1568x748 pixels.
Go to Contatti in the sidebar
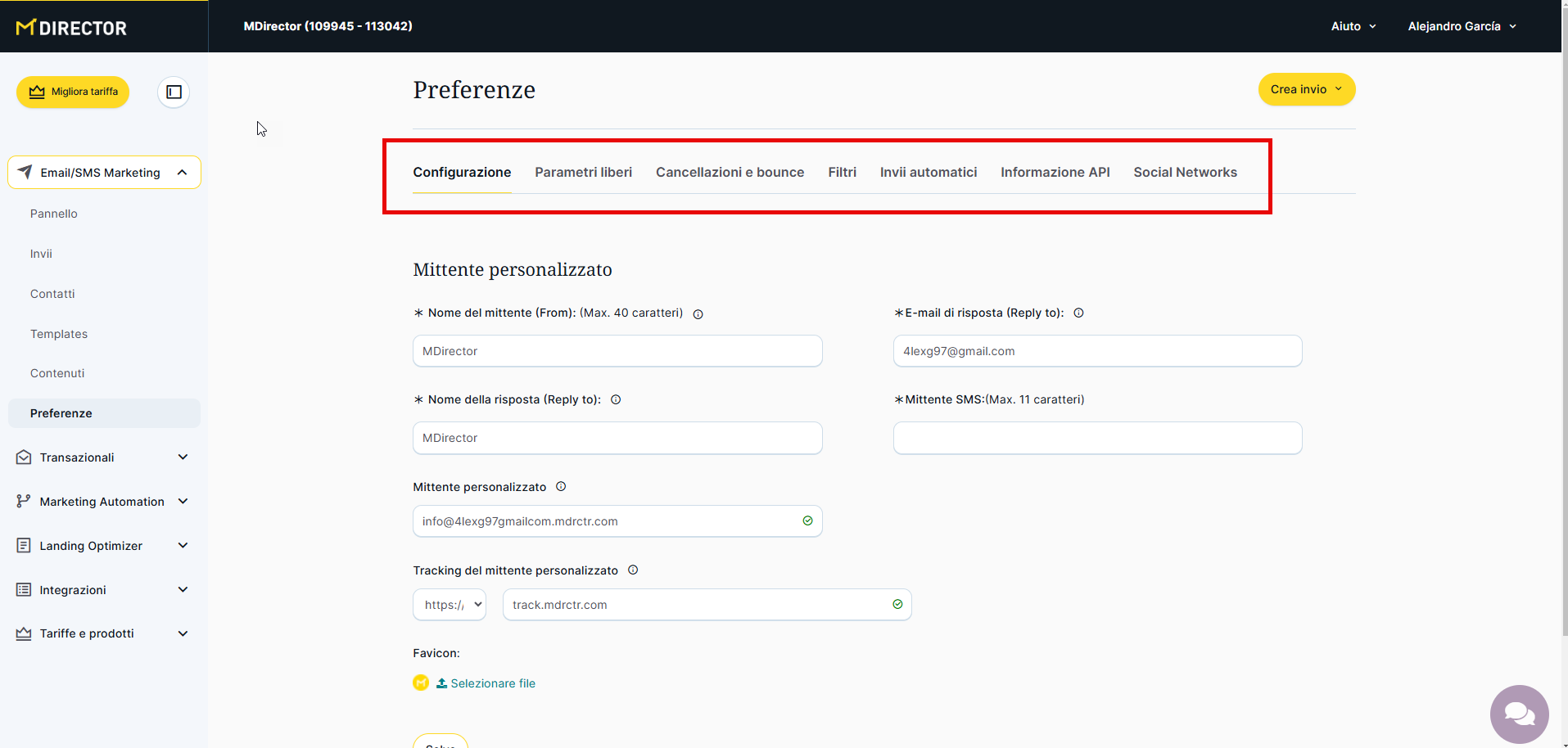[52, 294]
